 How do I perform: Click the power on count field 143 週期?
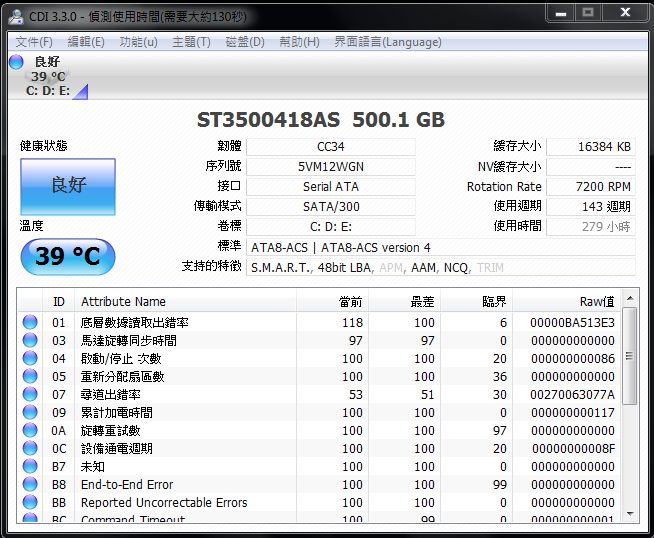591,207
